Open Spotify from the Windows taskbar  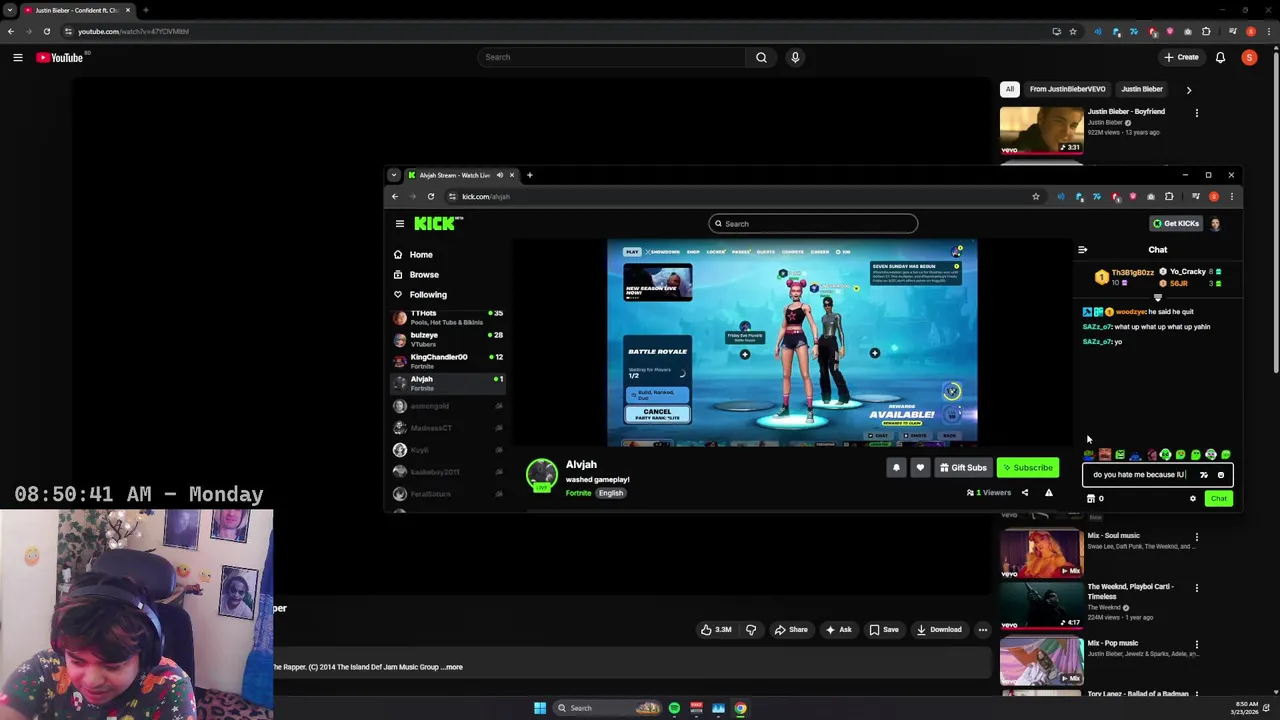tap(674, 708)
